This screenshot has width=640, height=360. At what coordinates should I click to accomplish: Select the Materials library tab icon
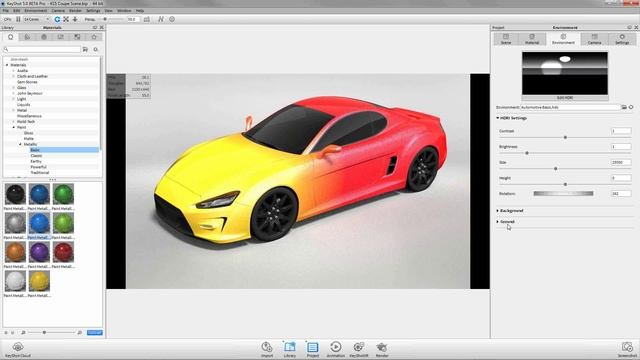coord(11,37)
